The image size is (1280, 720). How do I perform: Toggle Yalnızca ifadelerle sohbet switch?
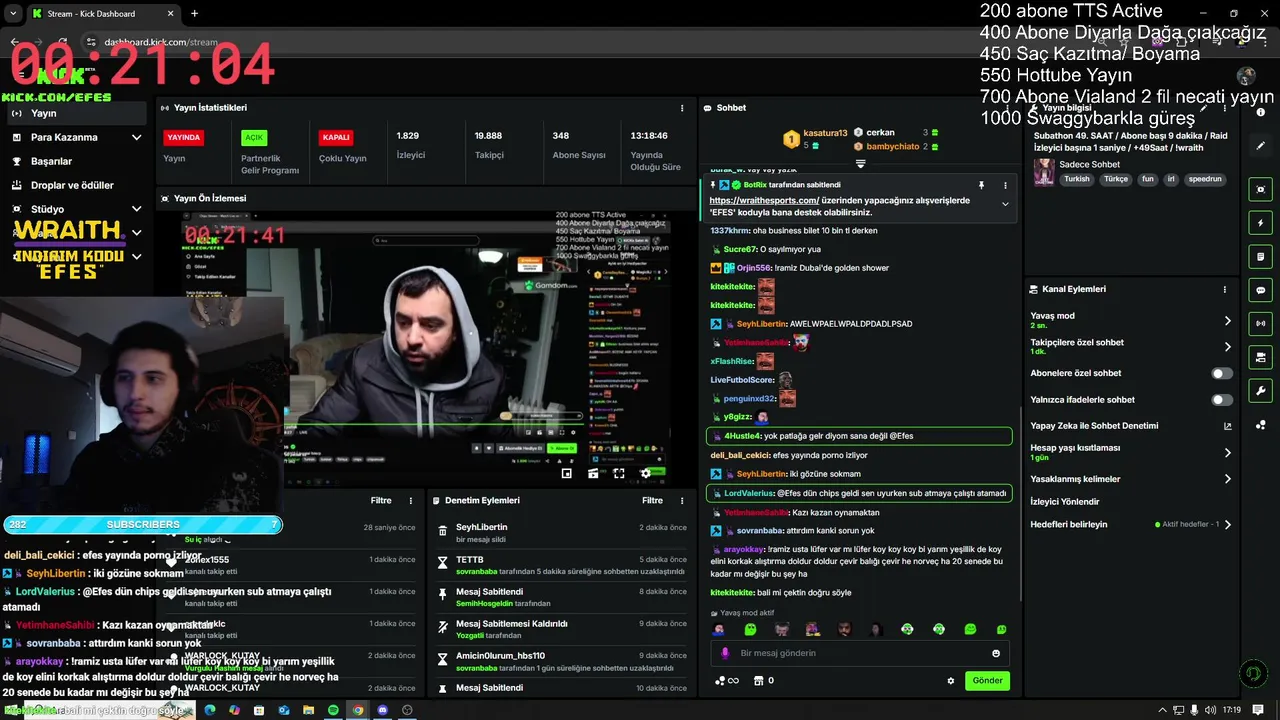(1222, 400)
